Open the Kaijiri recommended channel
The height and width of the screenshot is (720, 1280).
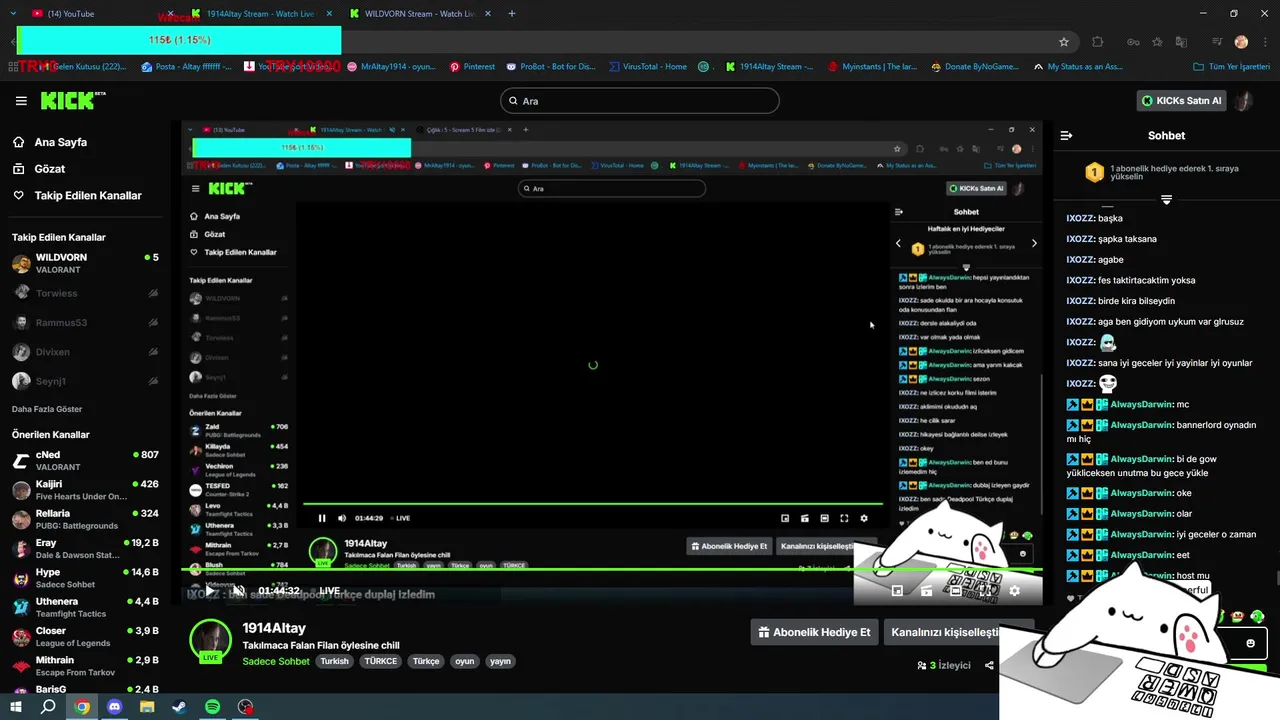[x=85, y=490]
